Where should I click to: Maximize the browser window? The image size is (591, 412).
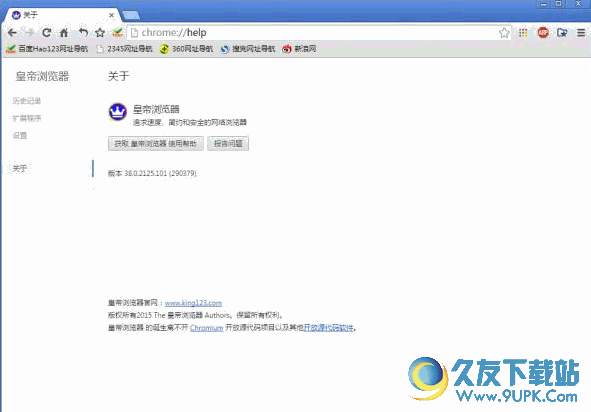(x=559, y=4)
